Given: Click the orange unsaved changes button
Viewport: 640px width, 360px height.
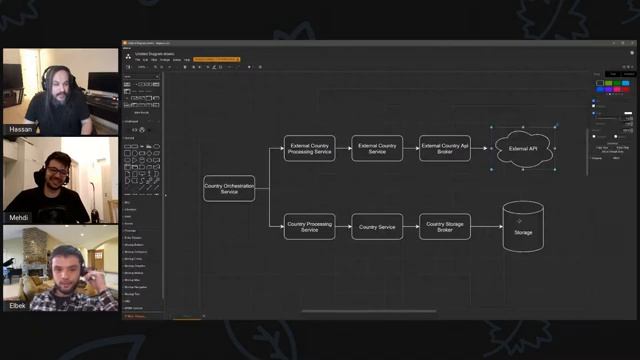Looking at the screenshot, I should pyautogui.click(x=217, y=60).
